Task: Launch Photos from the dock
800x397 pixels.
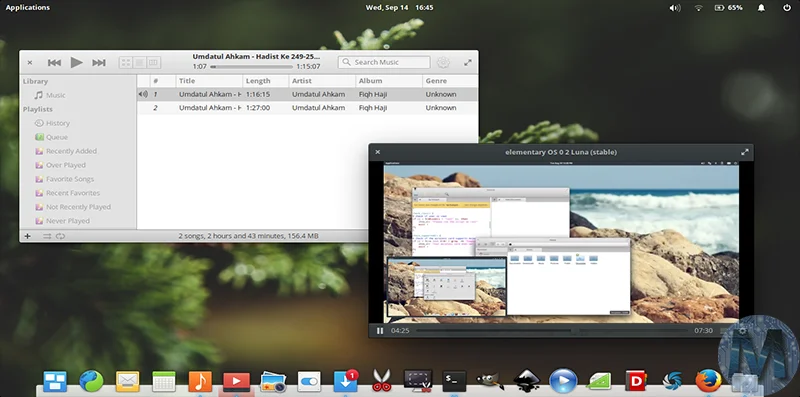Action: (273, 381)
